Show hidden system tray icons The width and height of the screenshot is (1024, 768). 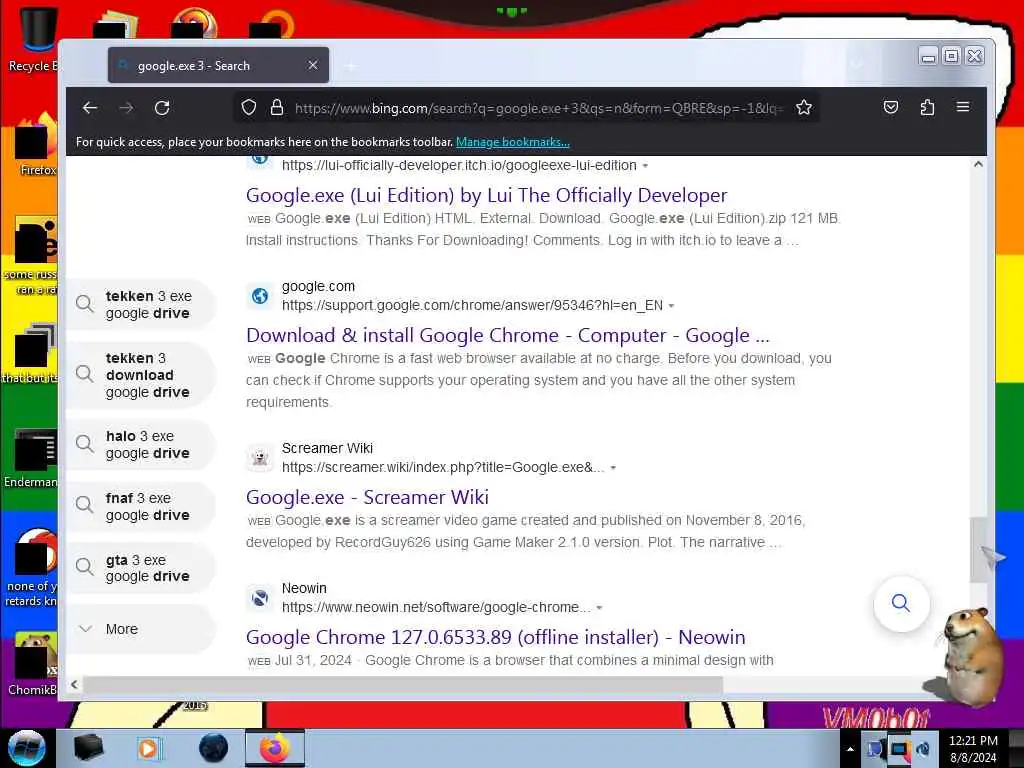tap(850, 749)
